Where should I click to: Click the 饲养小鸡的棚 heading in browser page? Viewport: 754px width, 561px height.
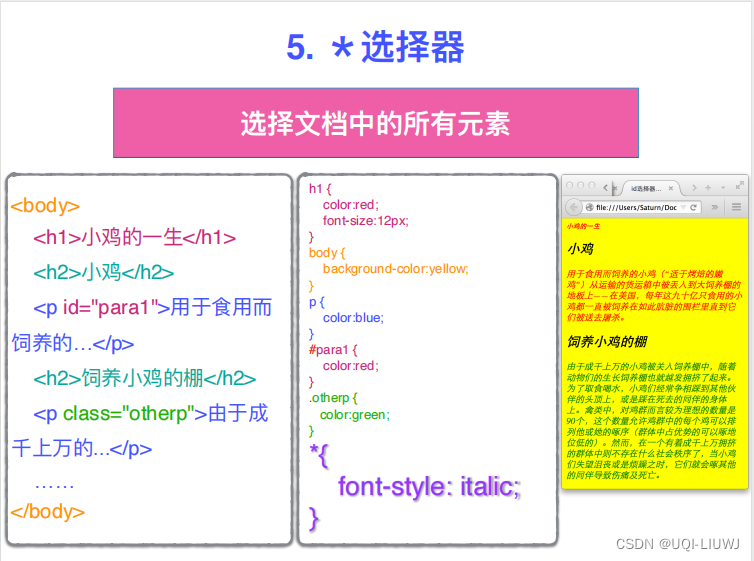tap(607, 342)
